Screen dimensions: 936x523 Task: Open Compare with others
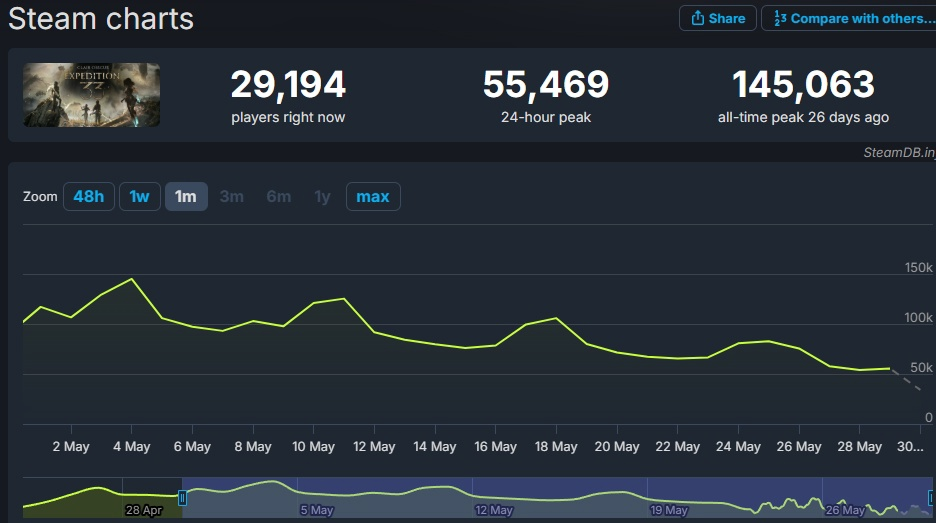point(849,18)
